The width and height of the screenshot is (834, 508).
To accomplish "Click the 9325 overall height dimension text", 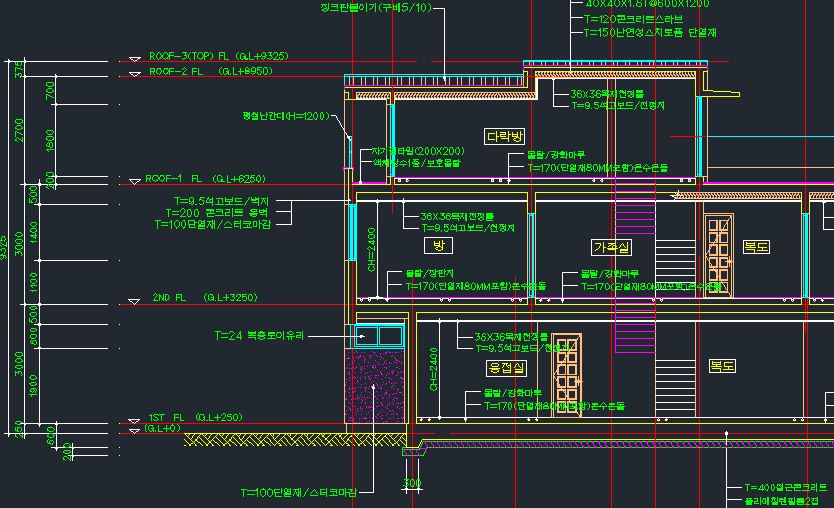I will (4, 242).
